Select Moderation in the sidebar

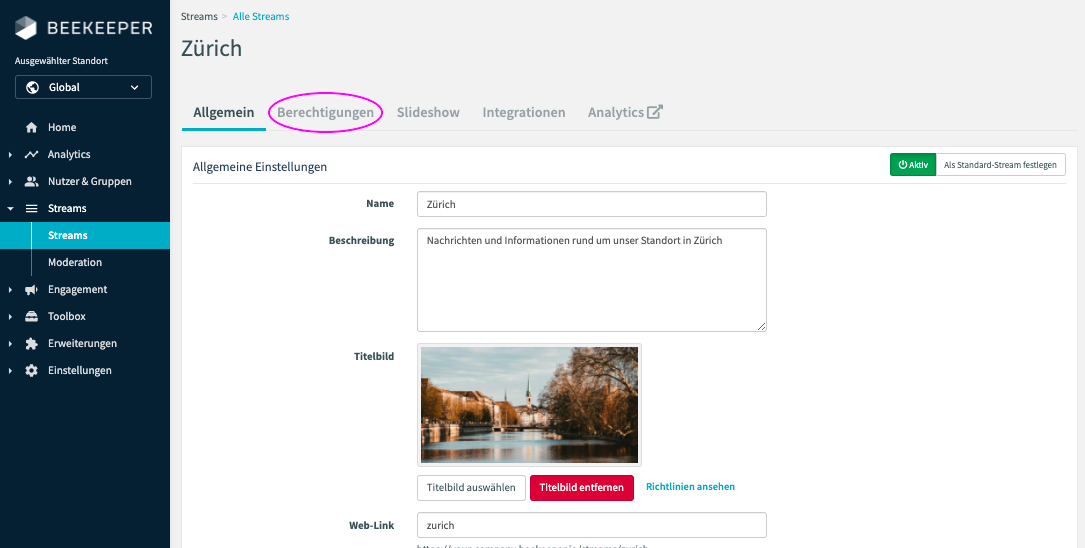click(x=75, y=263)
